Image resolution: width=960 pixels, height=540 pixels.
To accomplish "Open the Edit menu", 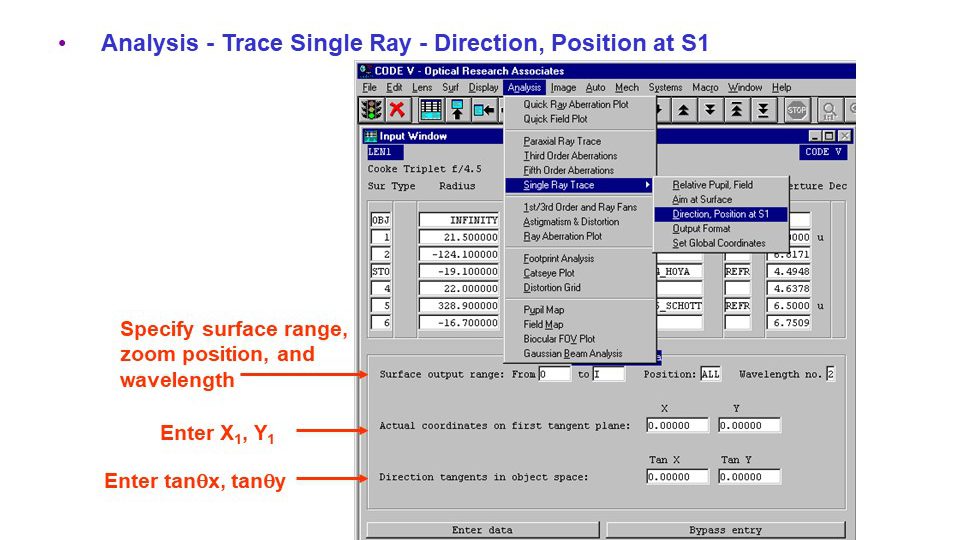I will [394, 88].
